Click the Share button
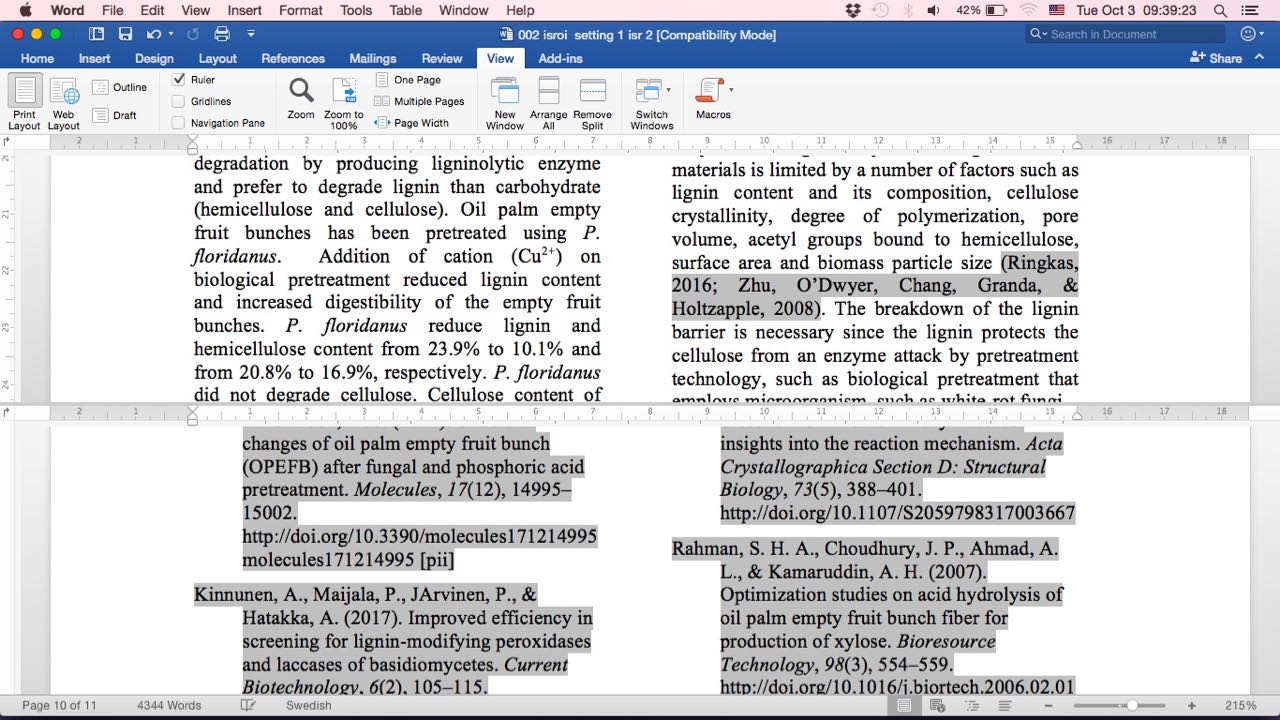 click(1216, 58)
